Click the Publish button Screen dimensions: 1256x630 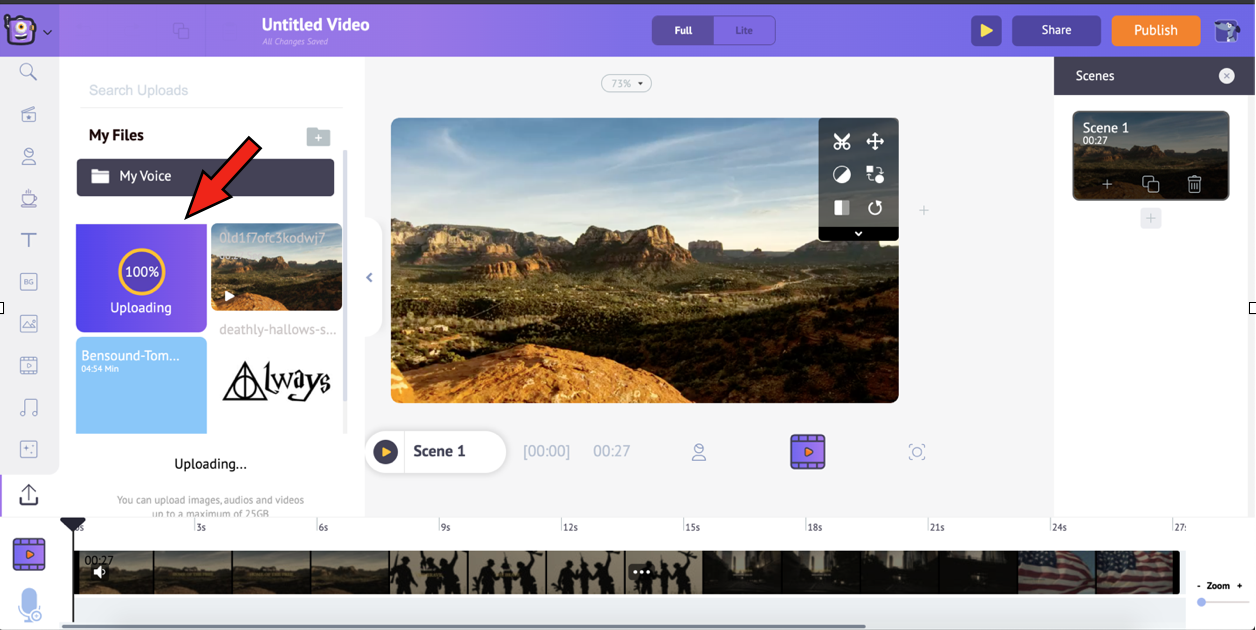click(x=1155, y=30)
